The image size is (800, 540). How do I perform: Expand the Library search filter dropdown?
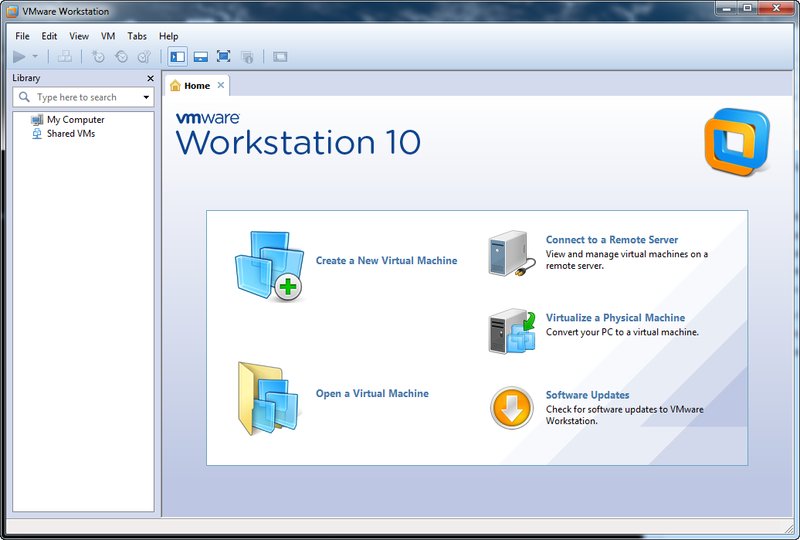click(146, 97)
